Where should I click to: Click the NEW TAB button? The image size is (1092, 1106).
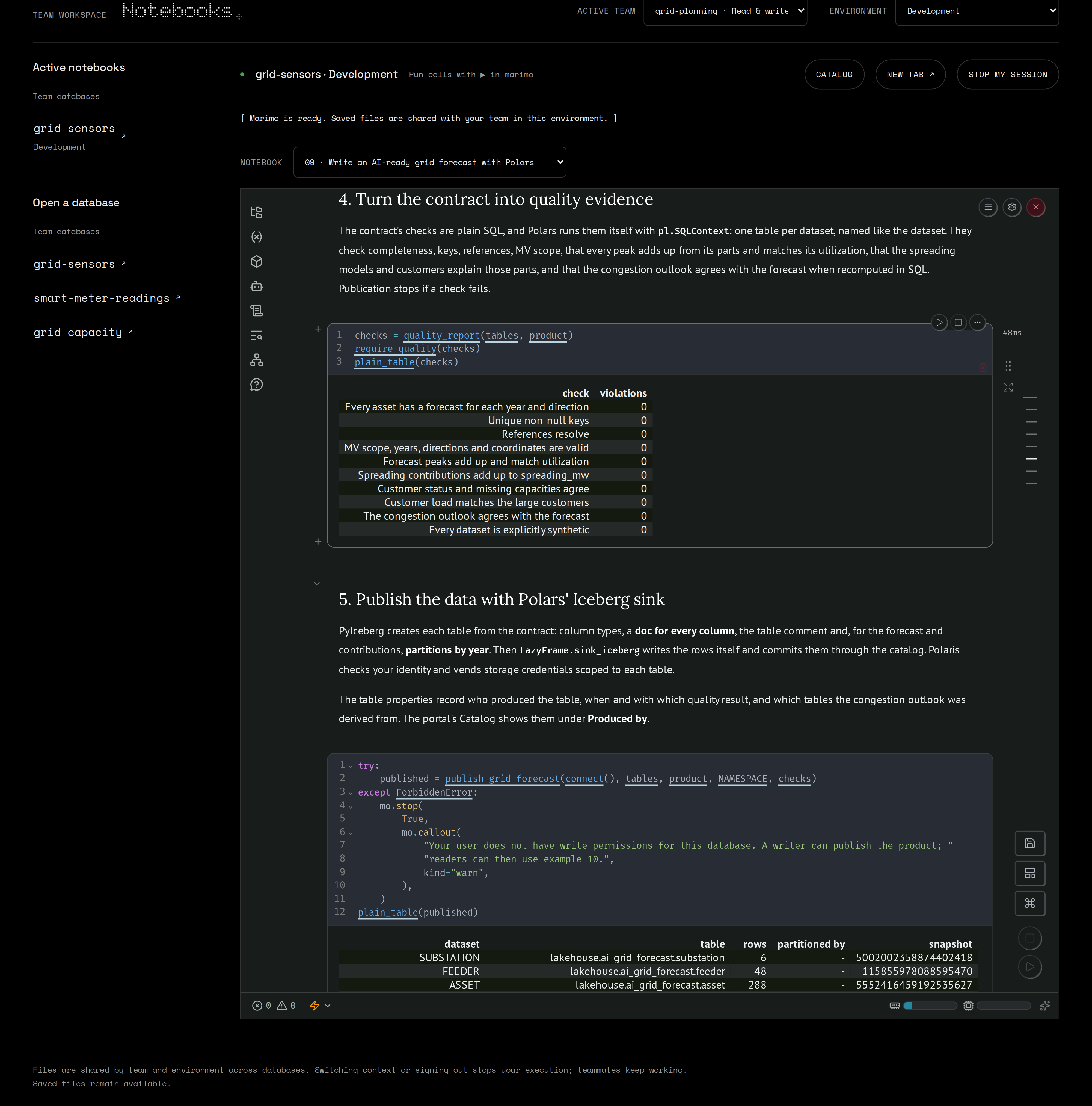point(910,75)
